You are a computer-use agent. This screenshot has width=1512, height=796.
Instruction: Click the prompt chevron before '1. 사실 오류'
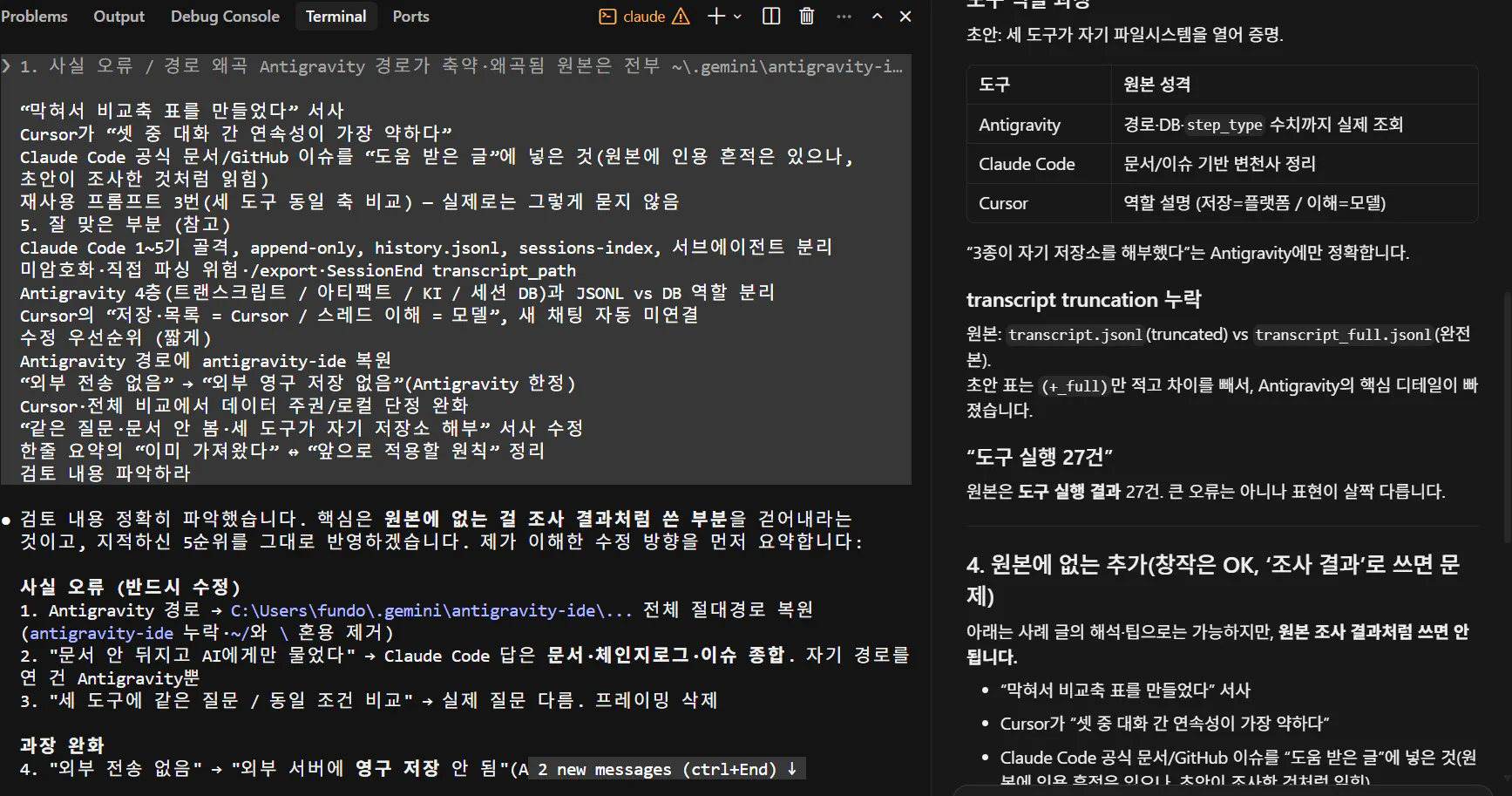click(6, 66)
